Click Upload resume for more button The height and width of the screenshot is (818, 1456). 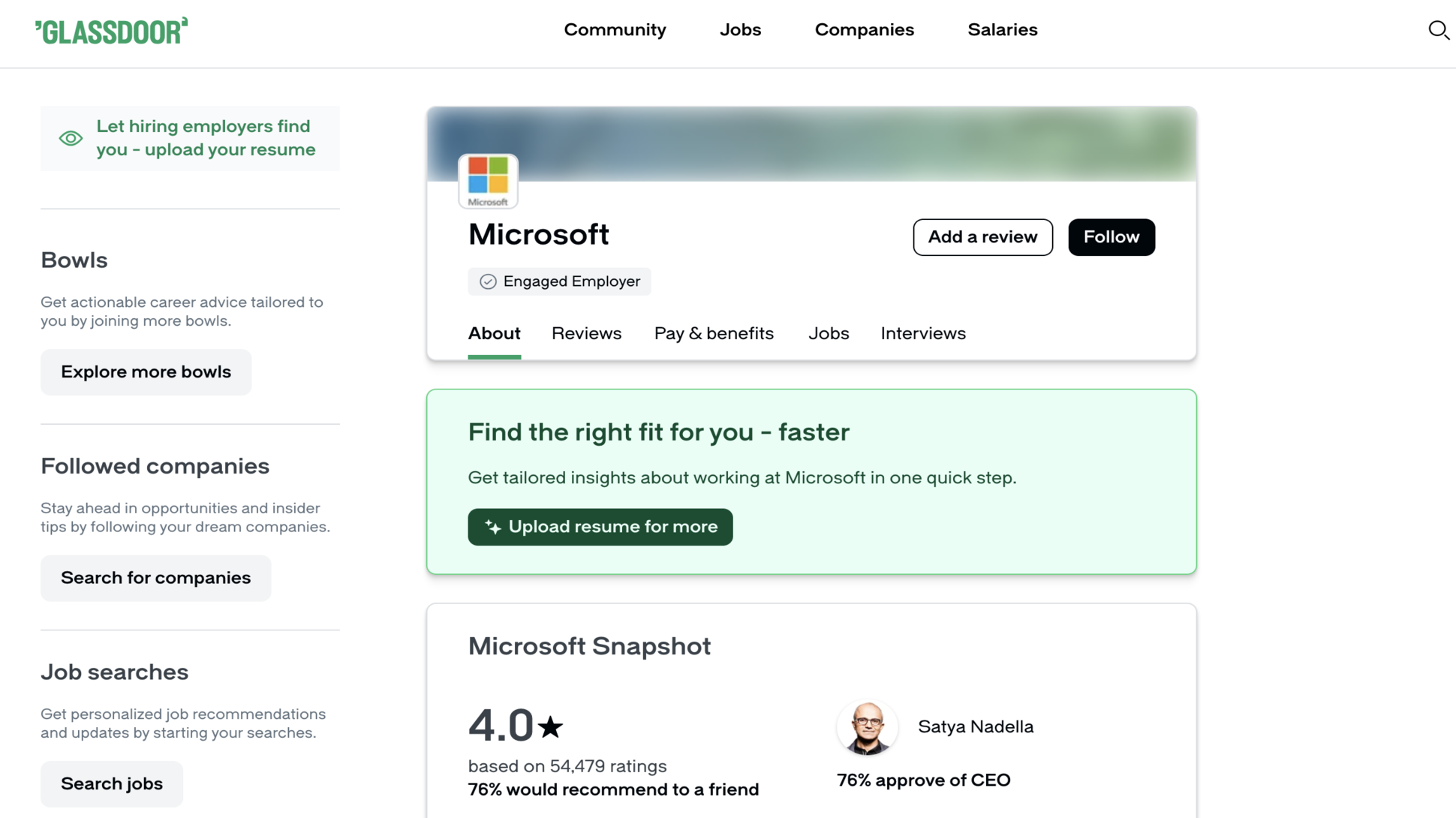[600, 527]
